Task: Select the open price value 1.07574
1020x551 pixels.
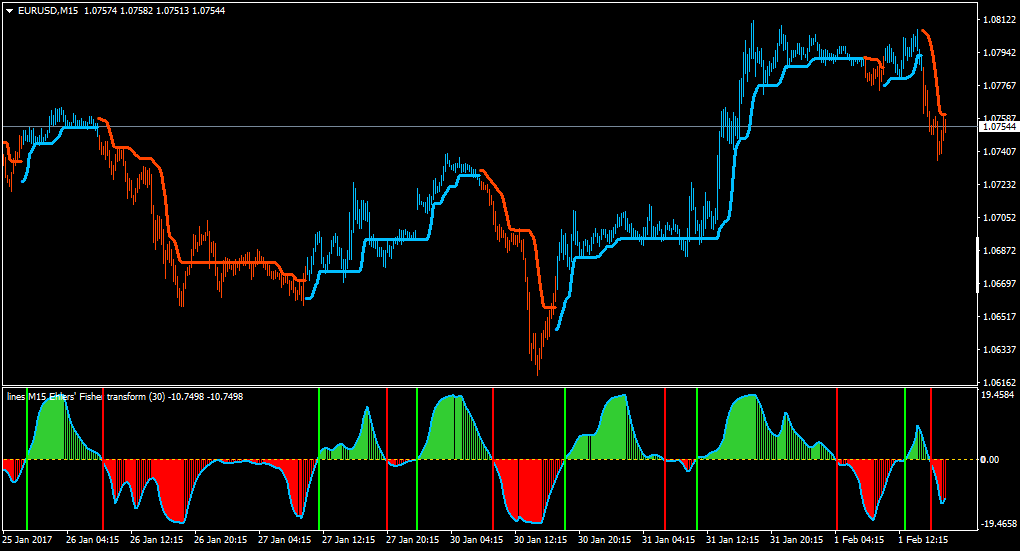Action: coord(101,11)
